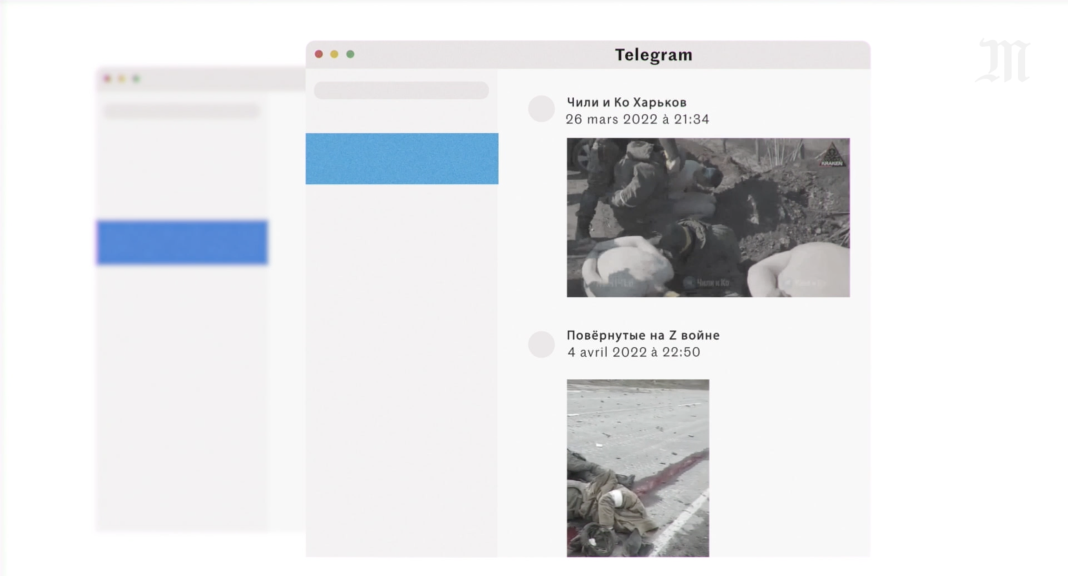Click the avatar beside Чили и Ко Харьков

(x=541, y=109)
